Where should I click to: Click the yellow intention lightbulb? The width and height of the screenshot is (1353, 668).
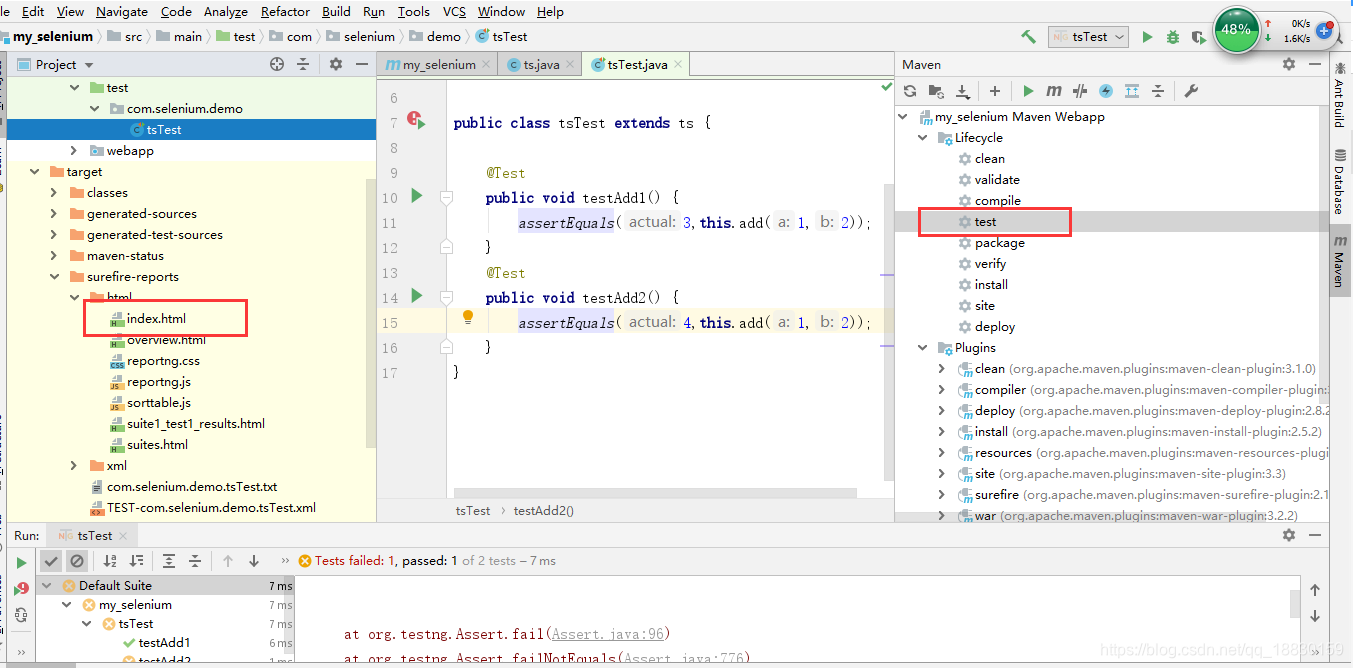467,318
